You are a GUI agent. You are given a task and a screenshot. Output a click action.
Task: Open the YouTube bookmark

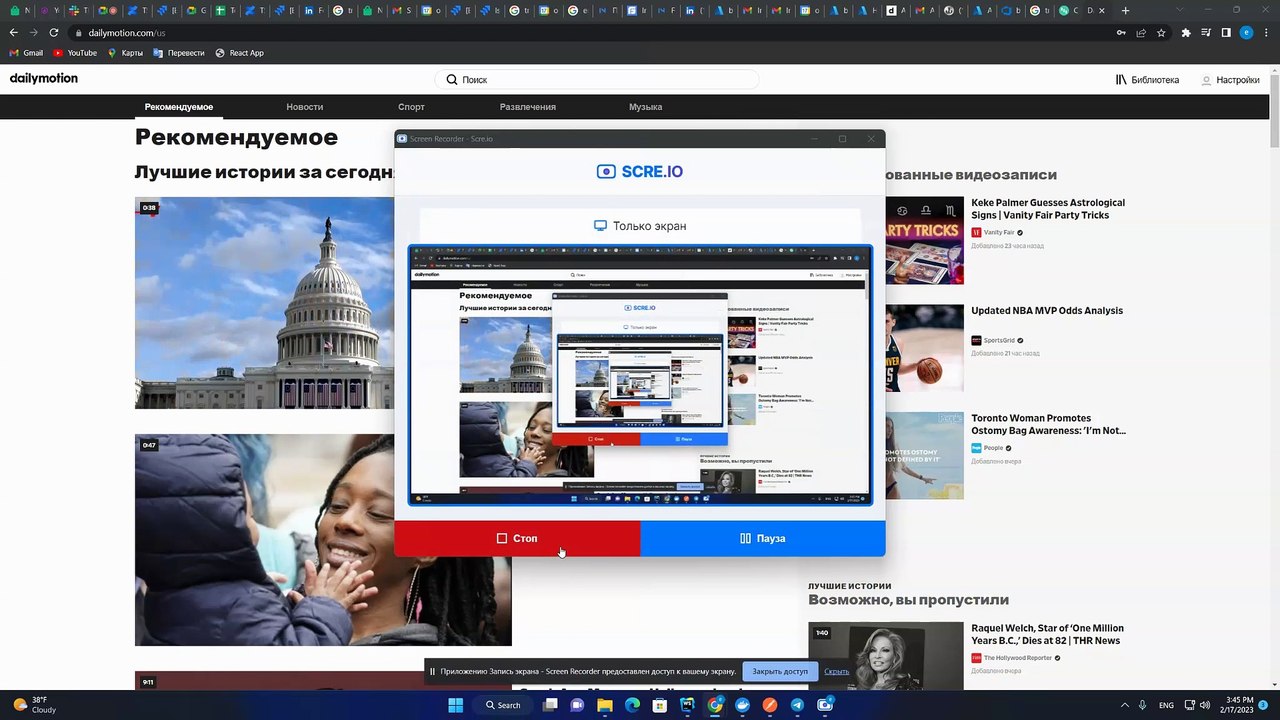pyautogui.click(x=75, y=53)
